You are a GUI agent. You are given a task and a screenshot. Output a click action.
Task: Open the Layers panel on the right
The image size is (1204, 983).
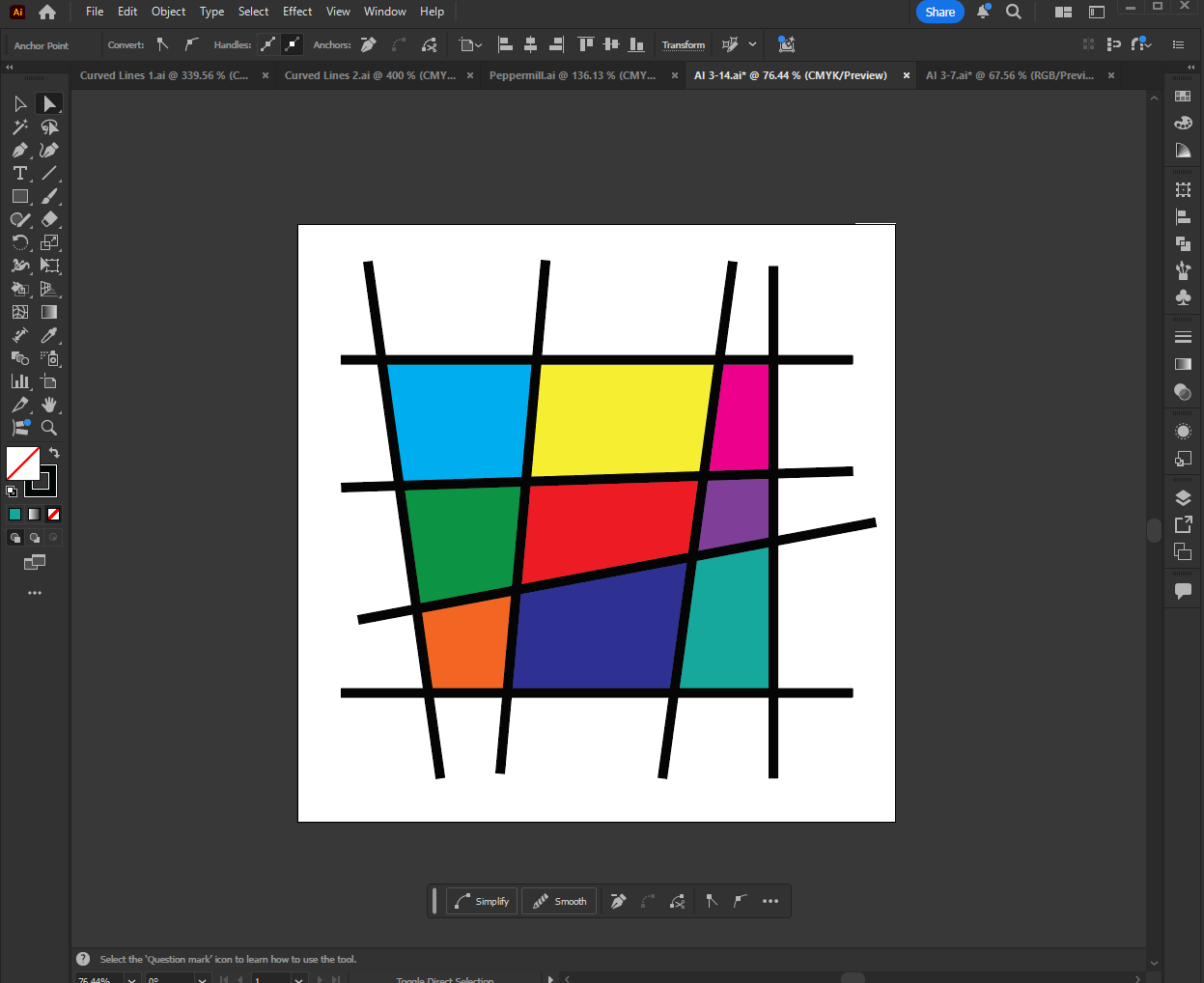1183,498
